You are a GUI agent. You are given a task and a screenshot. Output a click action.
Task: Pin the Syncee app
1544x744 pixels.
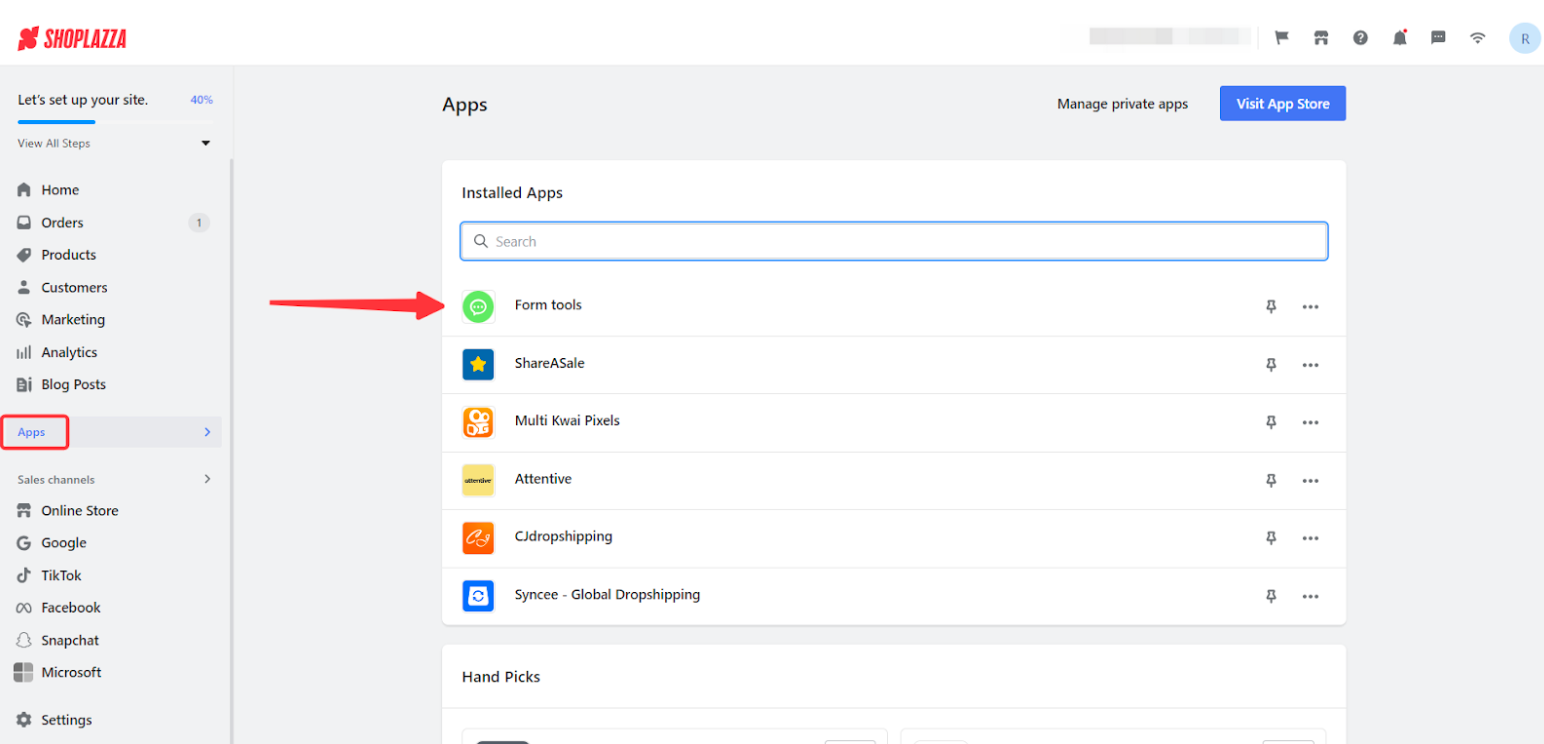click(x=1271, y=596)
